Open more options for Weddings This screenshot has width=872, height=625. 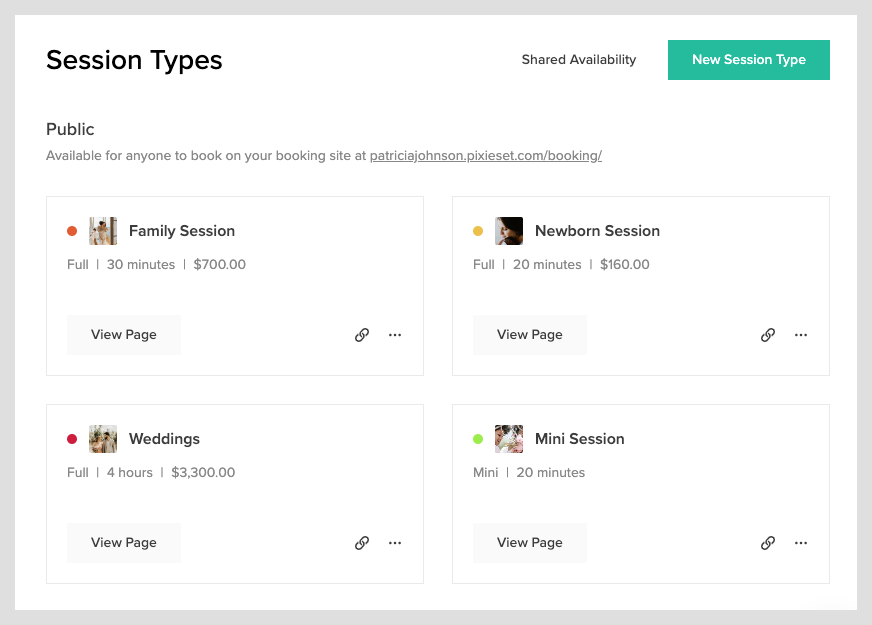coord(395,542)
